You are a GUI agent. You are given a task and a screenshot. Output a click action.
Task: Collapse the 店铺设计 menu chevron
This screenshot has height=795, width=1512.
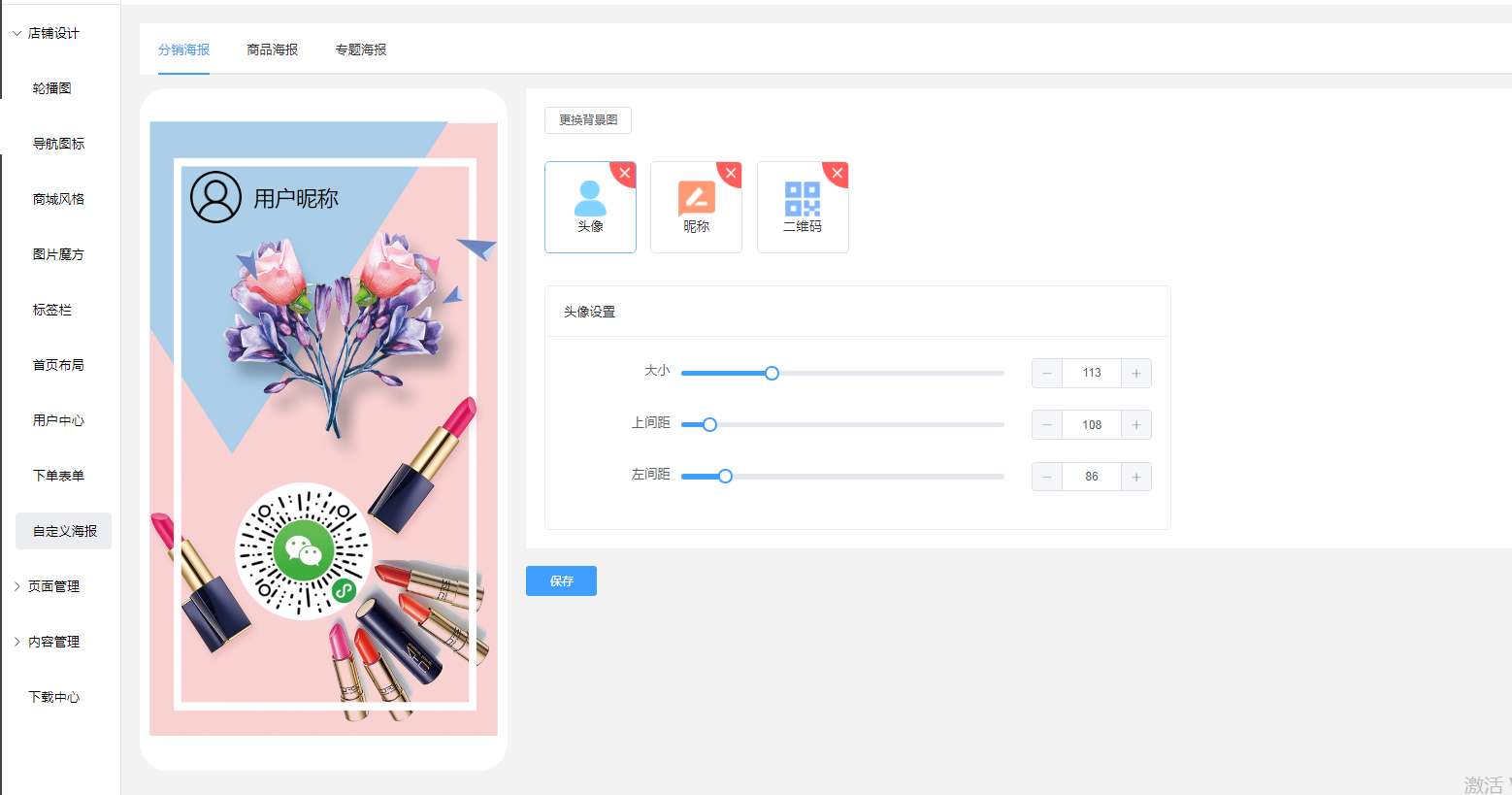click(x=16, y=33)
